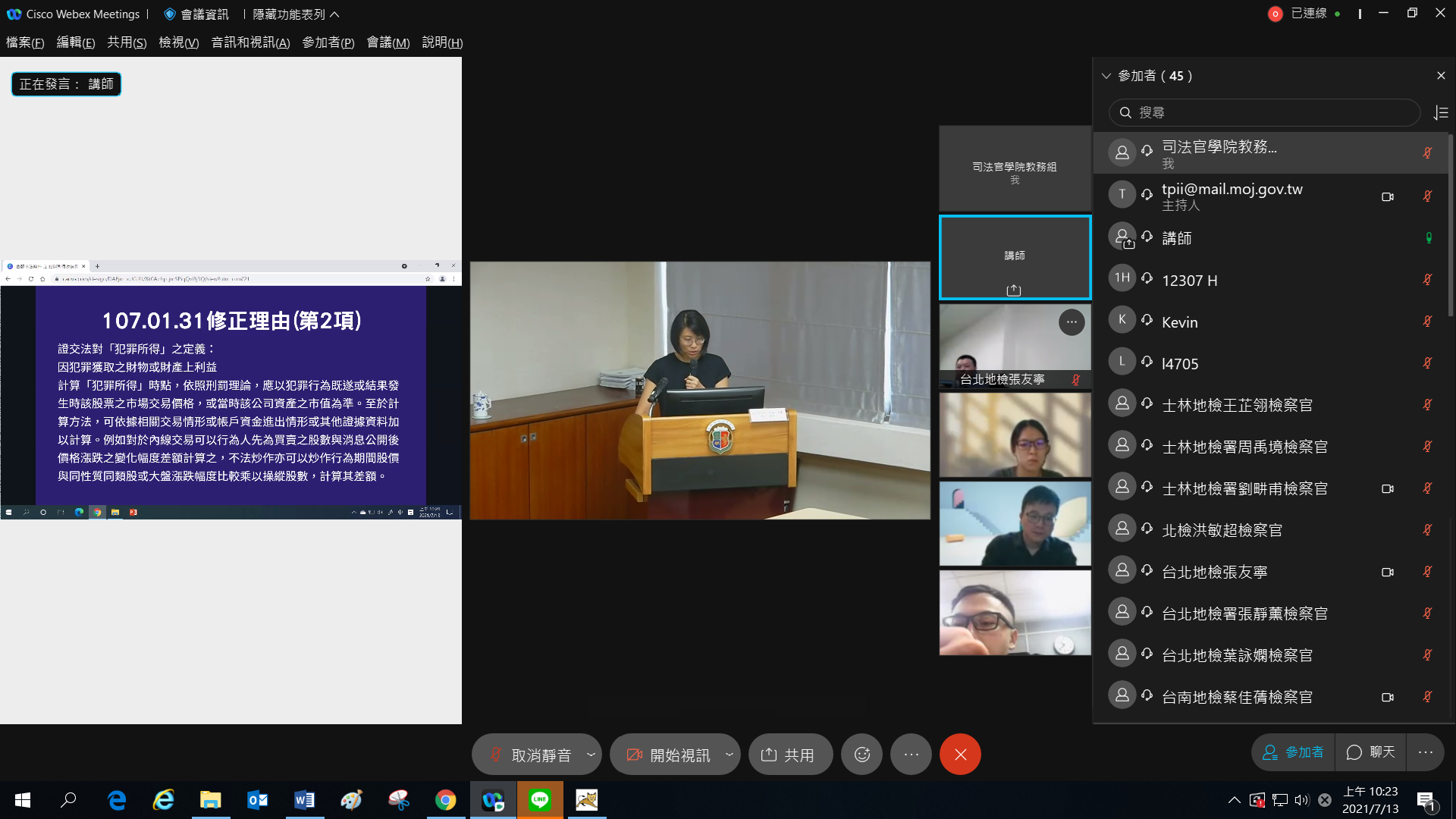This screenshot has height=819, width=1456.
Task: Click camera icon for 台北地檢張友寧
Action: click(x=1388, y=572)
